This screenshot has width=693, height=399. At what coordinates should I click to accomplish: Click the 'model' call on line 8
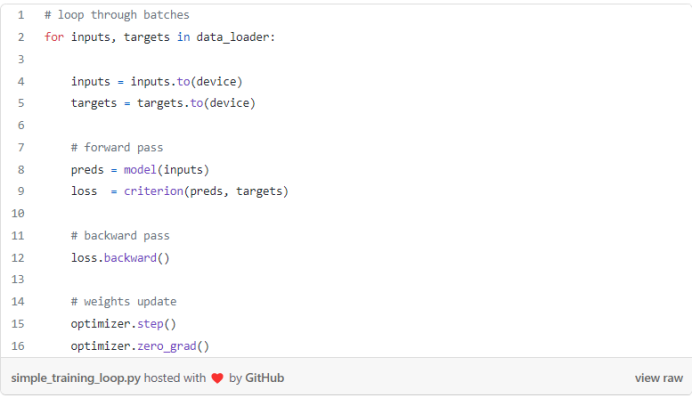tap(140, 170)
